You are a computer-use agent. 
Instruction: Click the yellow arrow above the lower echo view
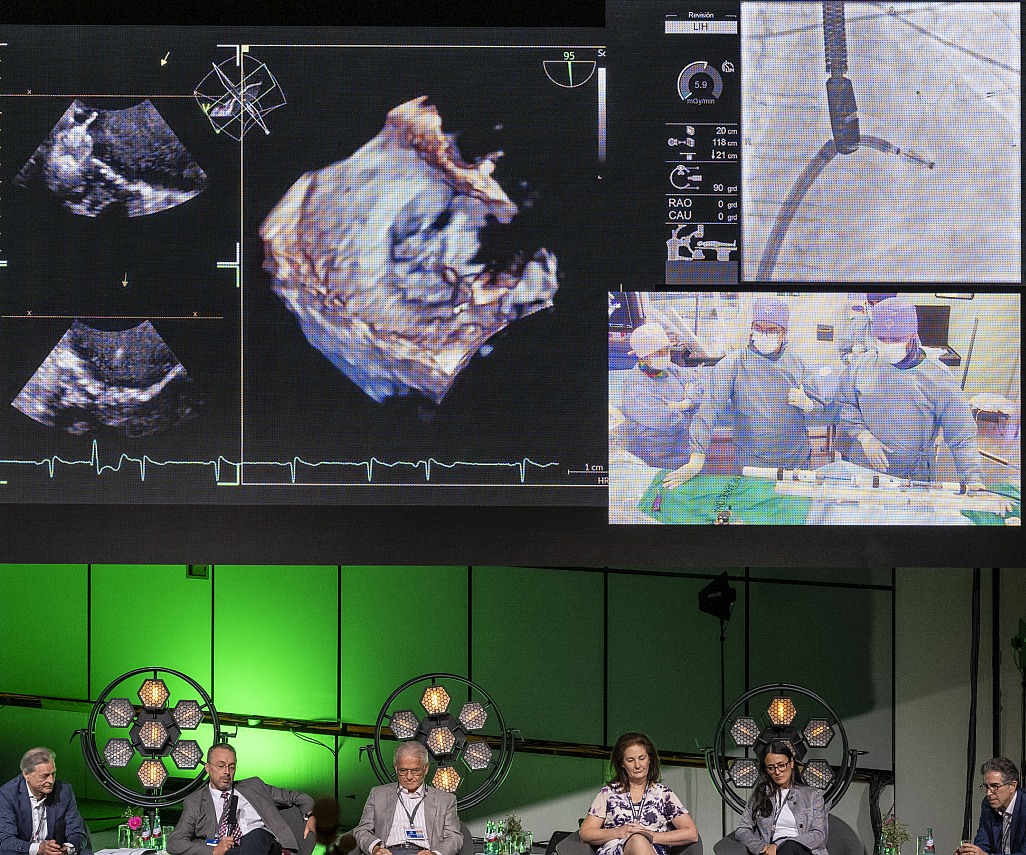(x=125, y=280)
